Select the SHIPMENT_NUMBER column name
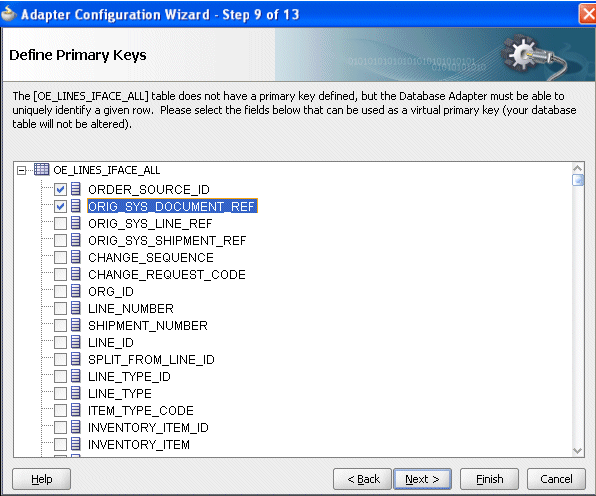The width and height of the screenshot is (596, 496). (x=148, y=325)
